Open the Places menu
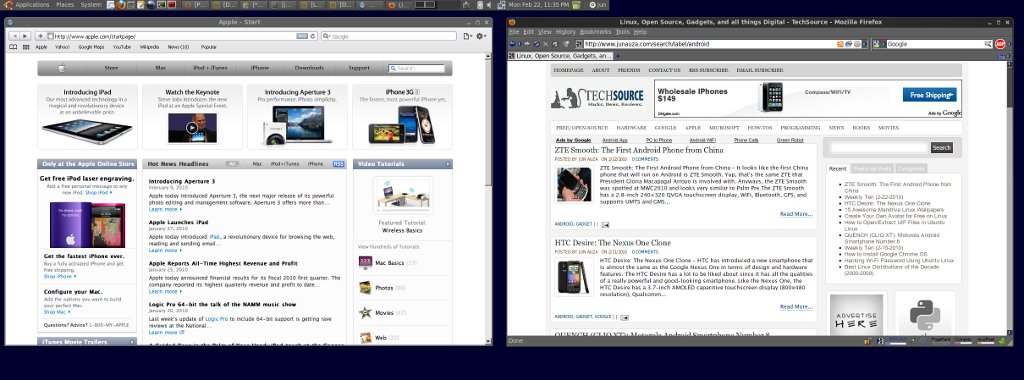This screenshot has width=1024, height=380. coord(65,5)
